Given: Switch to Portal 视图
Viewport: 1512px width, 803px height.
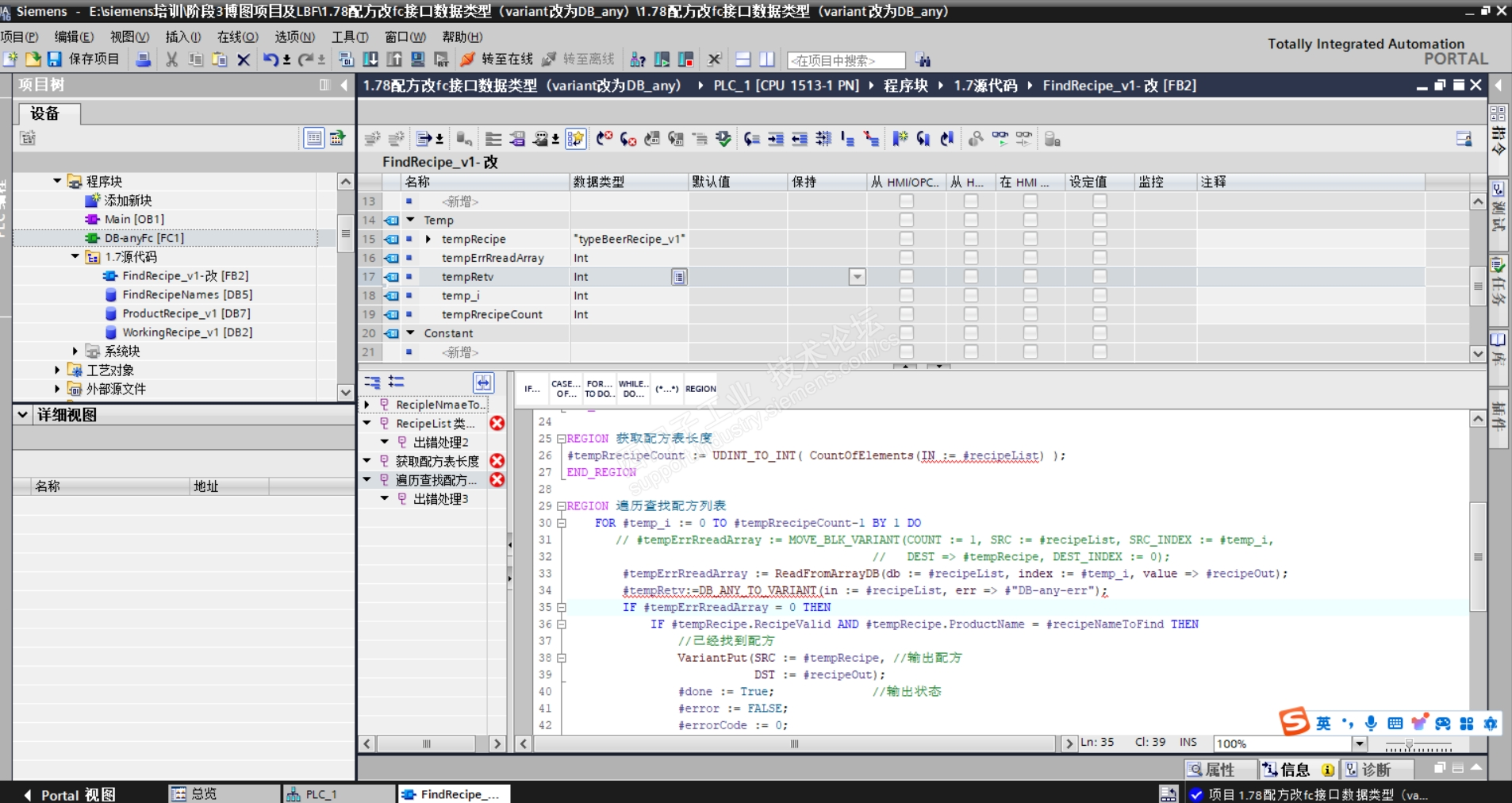Looking at the screenshot, I should (77, 794).
